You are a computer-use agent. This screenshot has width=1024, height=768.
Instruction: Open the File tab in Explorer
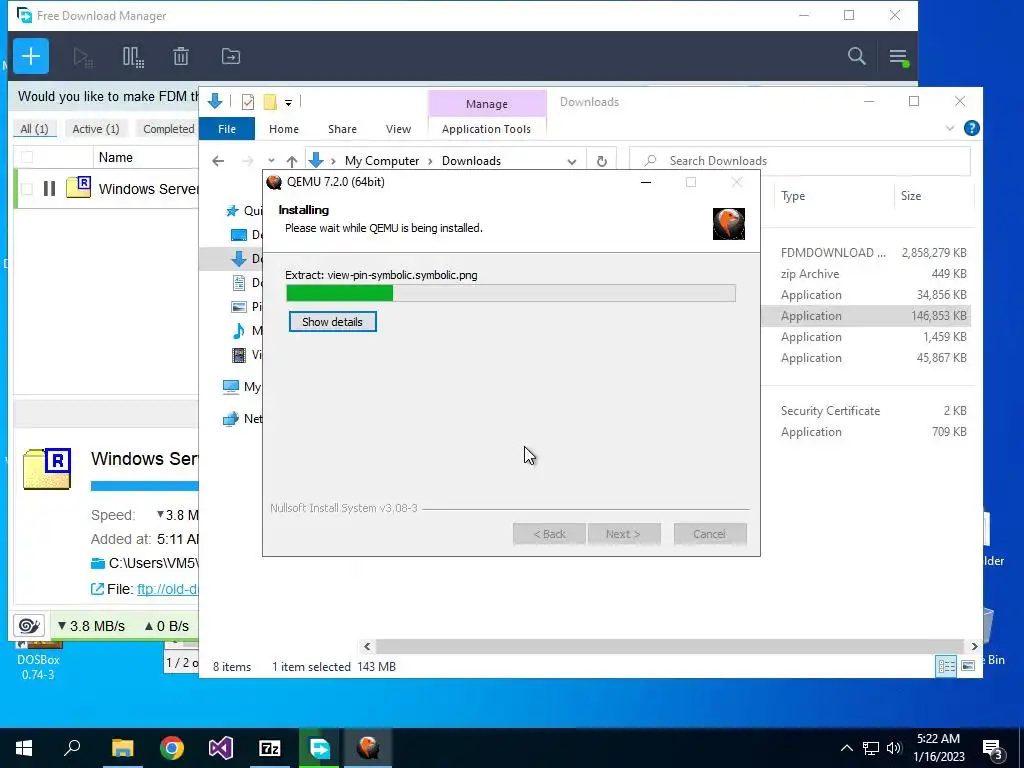pos(227,129)
